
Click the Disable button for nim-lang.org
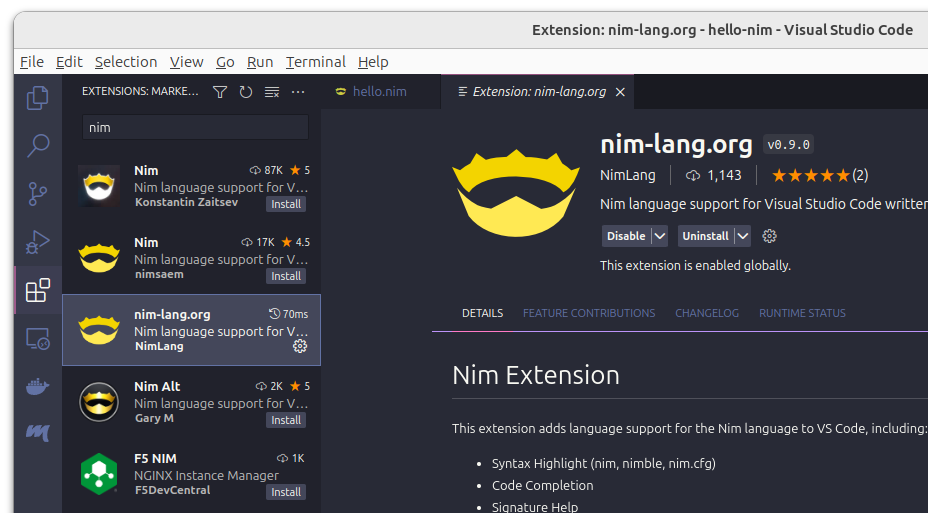coord(625,236)
